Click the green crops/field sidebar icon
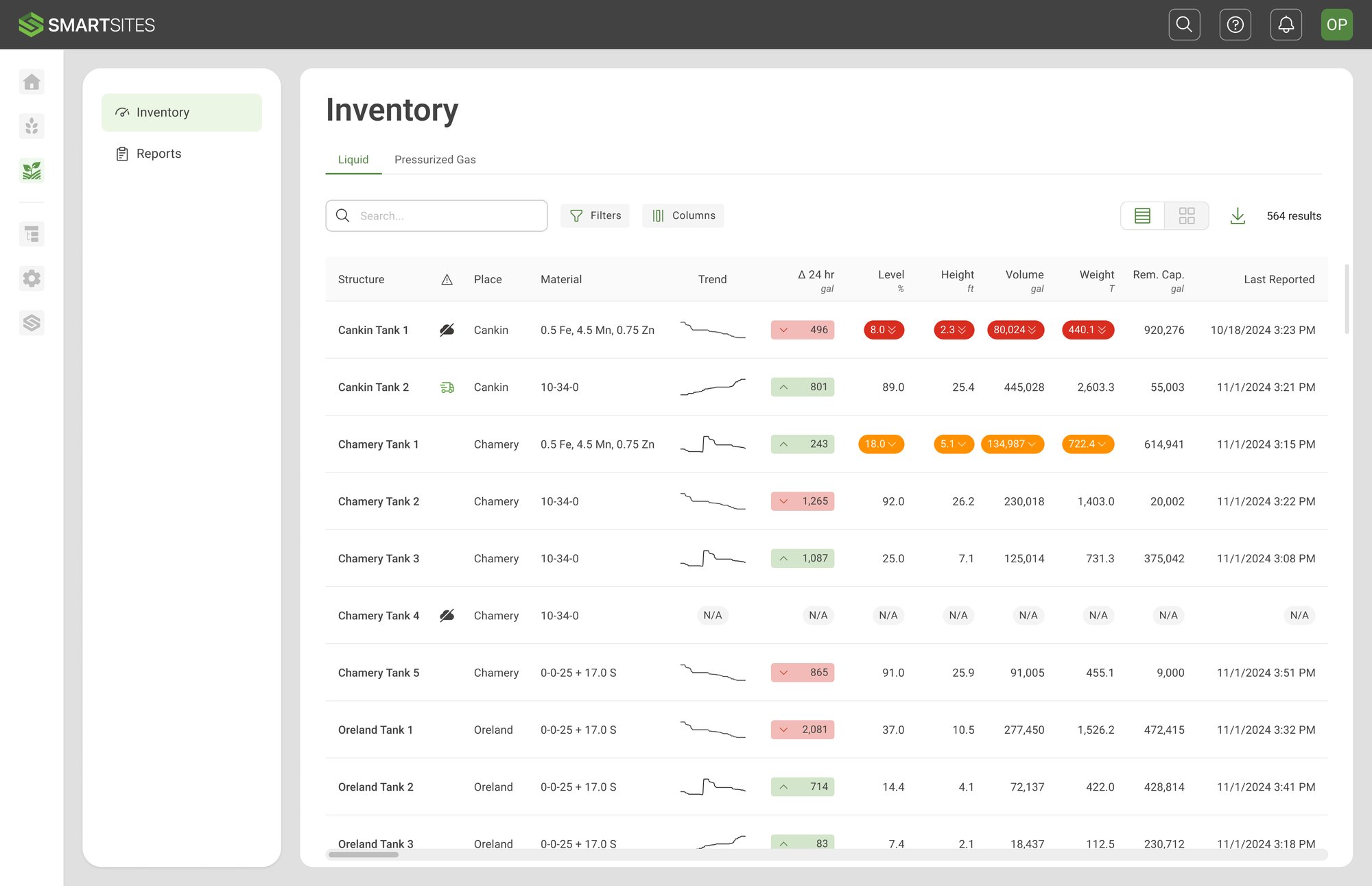 (x=32, y=171)
